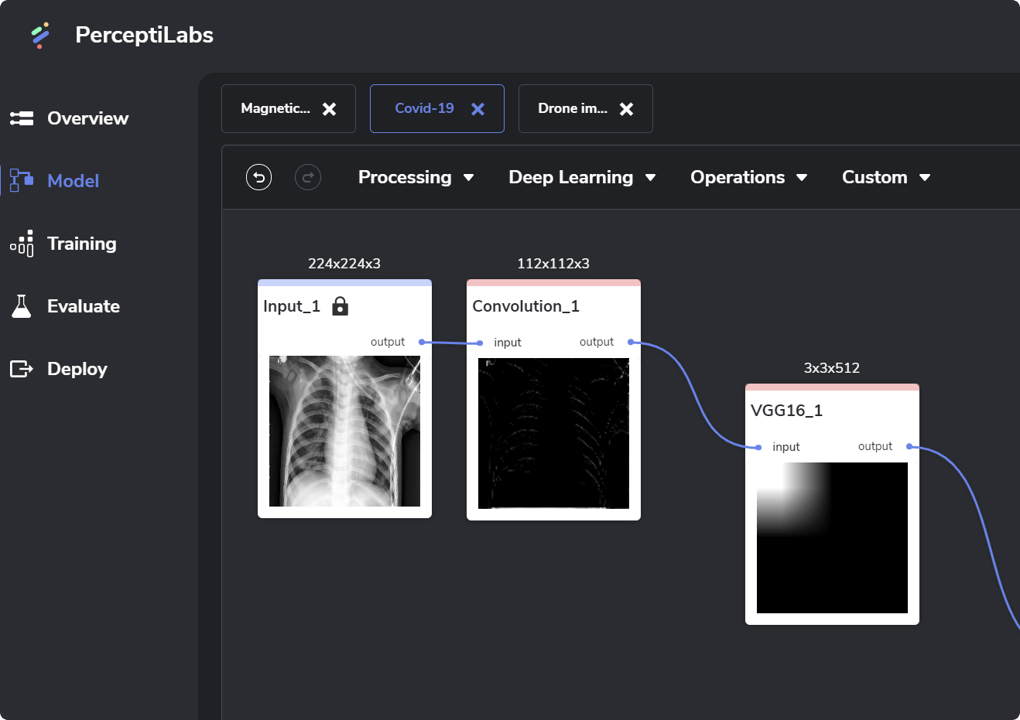Click the Deploy export icon
This screenshot has height=720, width=1020.
(21, 369)
